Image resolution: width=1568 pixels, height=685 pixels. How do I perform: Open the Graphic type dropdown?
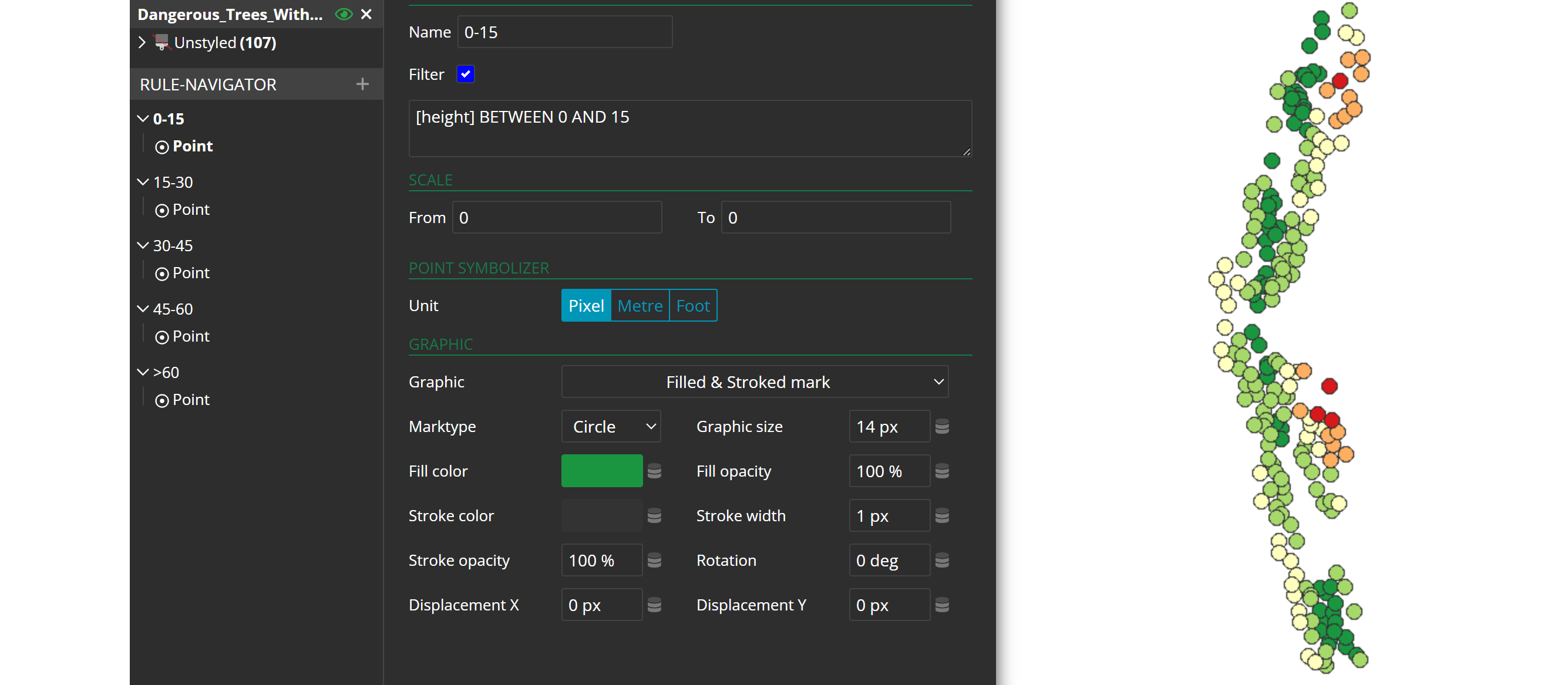coord(754,382)
